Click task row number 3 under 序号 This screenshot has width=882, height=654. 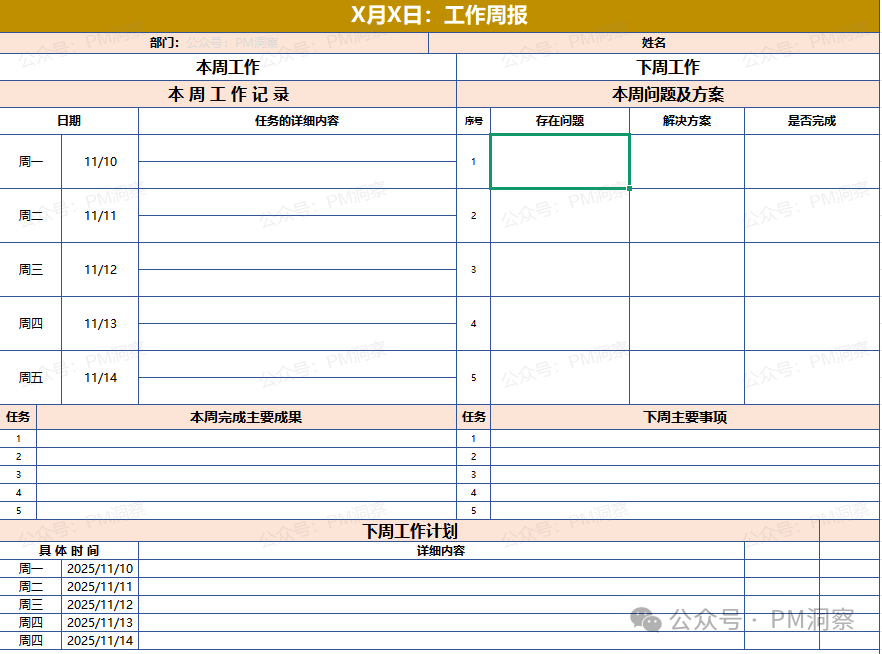[x=473, y=269]
